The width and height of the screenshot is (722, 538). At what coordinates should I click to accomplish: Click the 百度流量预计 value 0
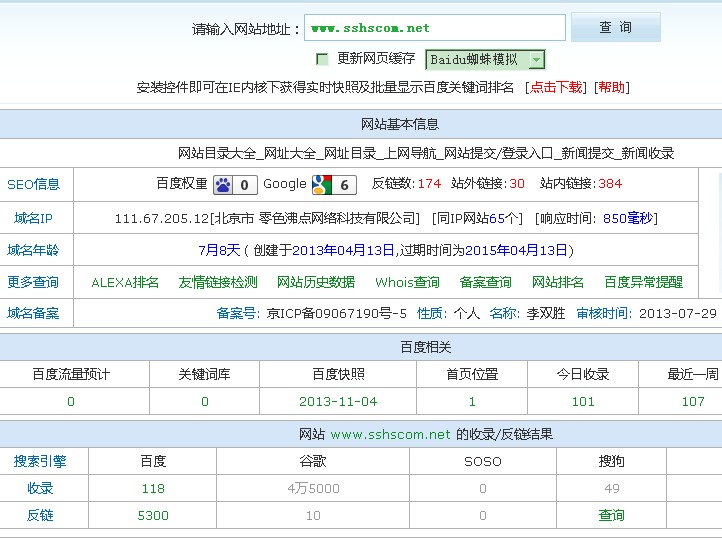tap(71, 402)
